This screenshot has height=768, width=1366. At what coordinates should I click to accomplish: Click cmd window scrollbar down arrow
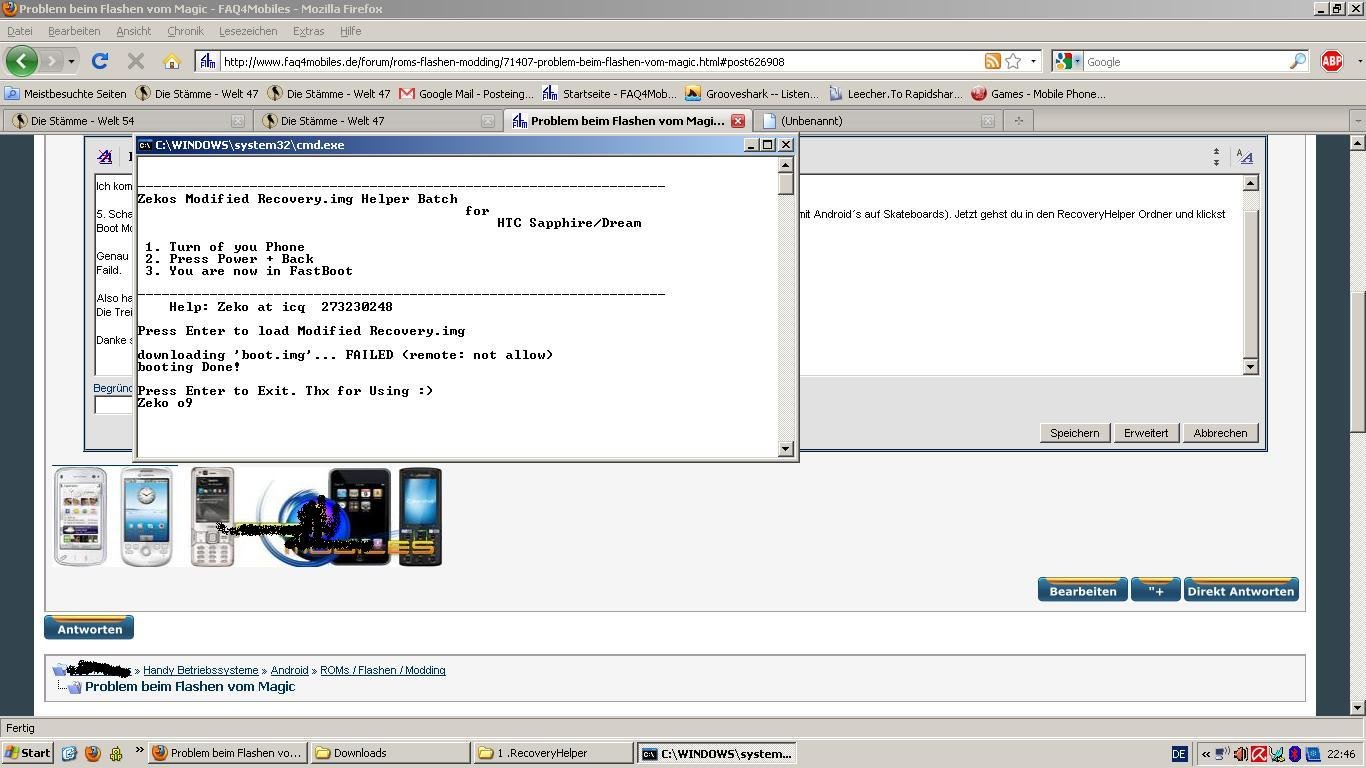pyautogui.click(x=786, y=449)
